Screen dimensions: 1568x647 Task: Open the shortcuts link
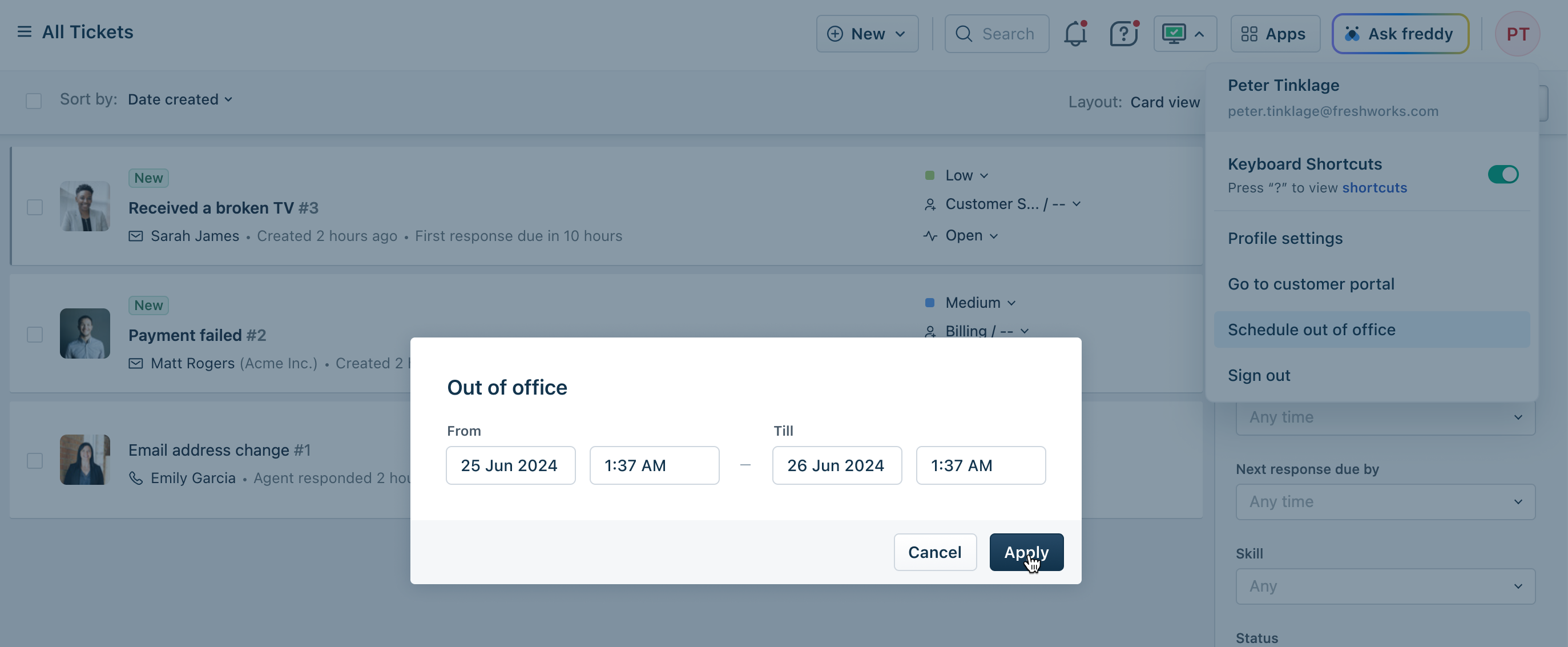[x=1374, y=188]
